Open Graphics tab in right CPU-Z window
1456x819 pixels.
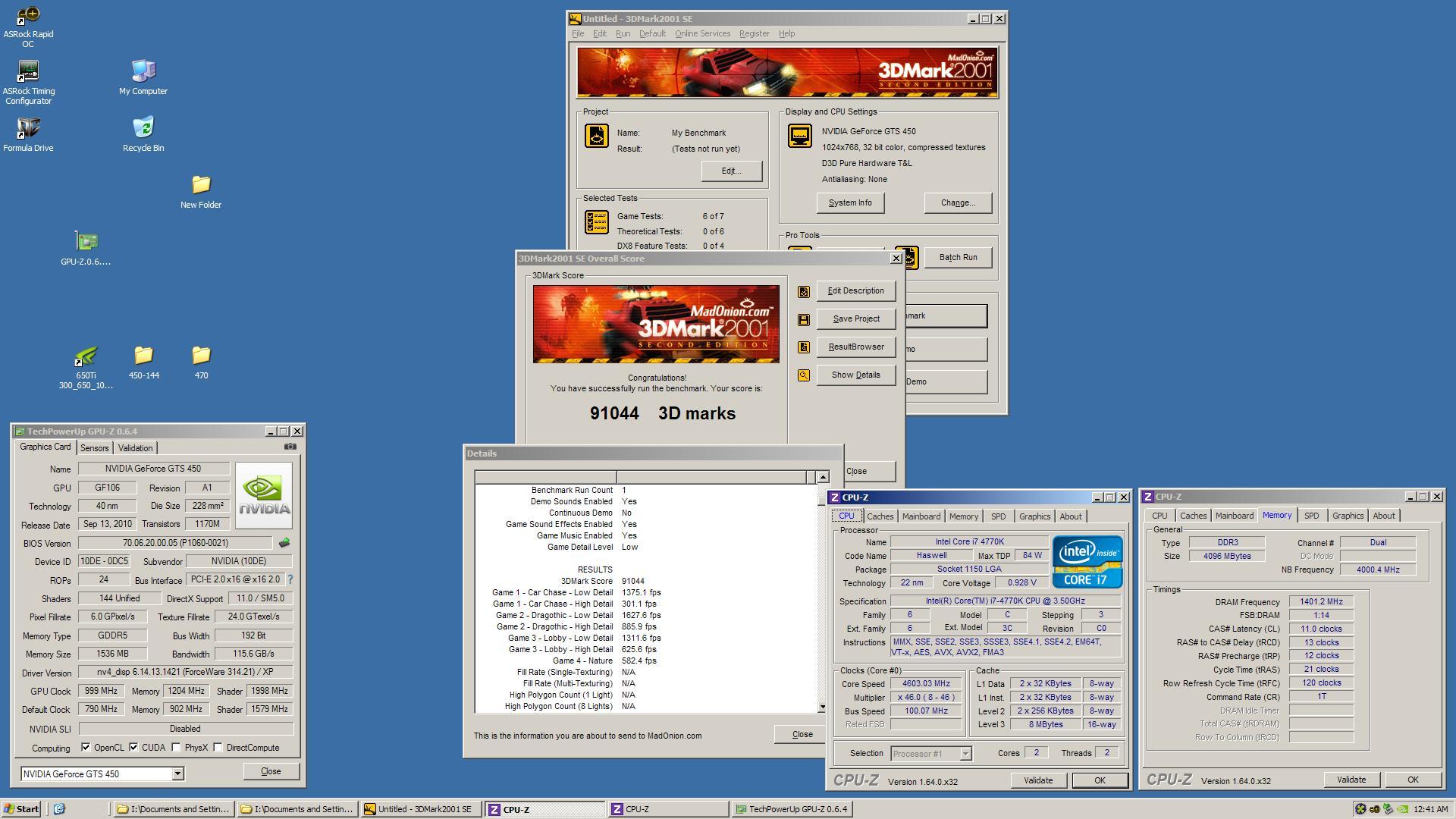pos(1348,516)
